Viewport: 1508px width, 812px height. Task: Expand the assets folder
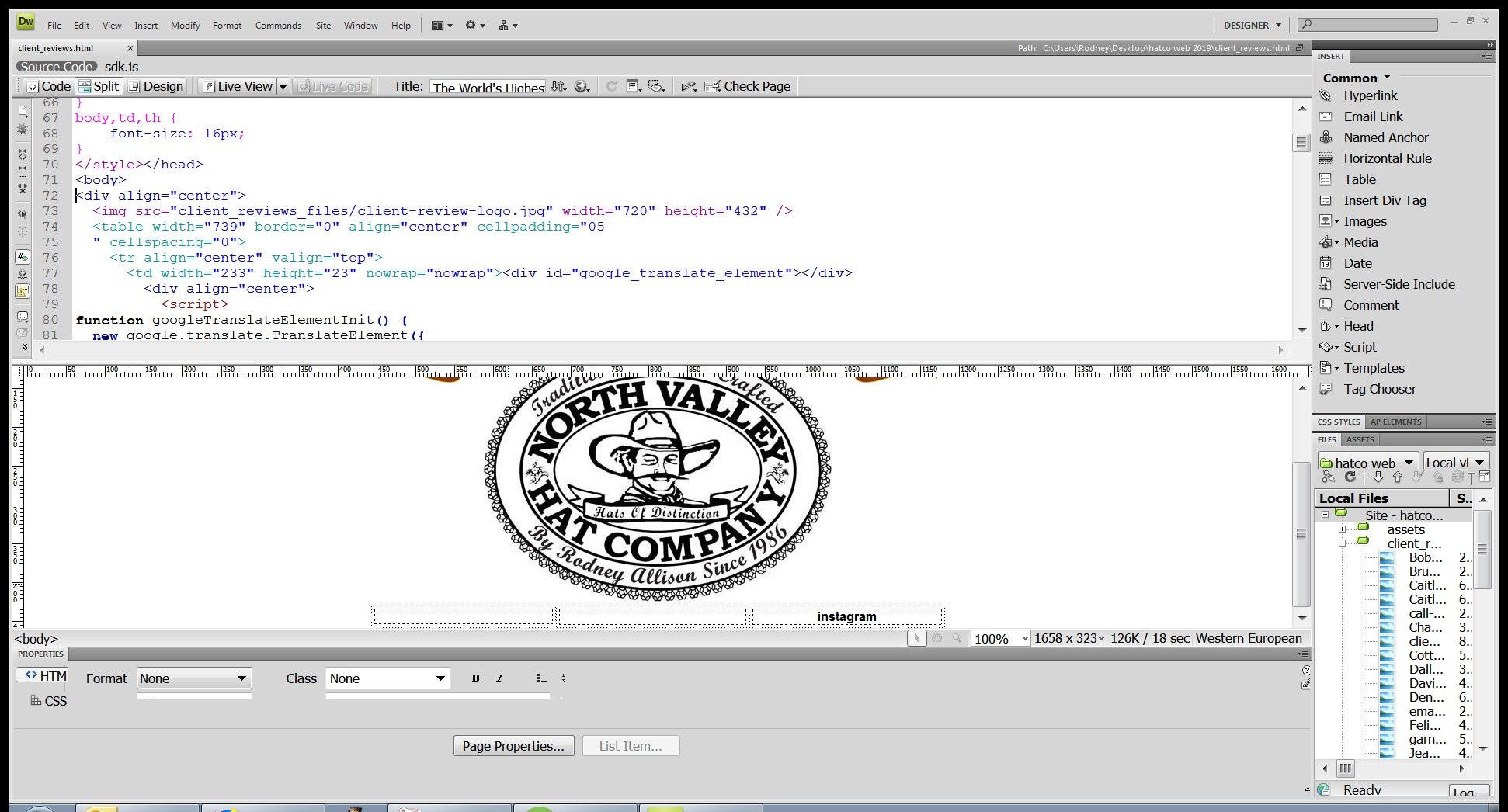[1342, 529]
